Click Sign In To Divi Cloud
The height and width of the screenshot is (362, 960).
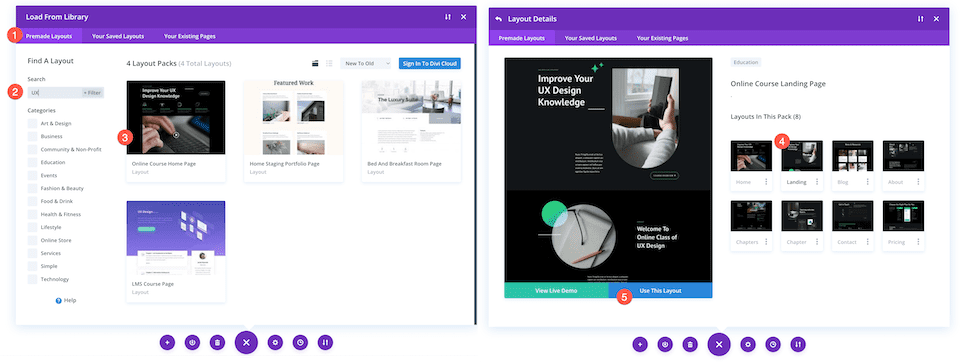430,63
